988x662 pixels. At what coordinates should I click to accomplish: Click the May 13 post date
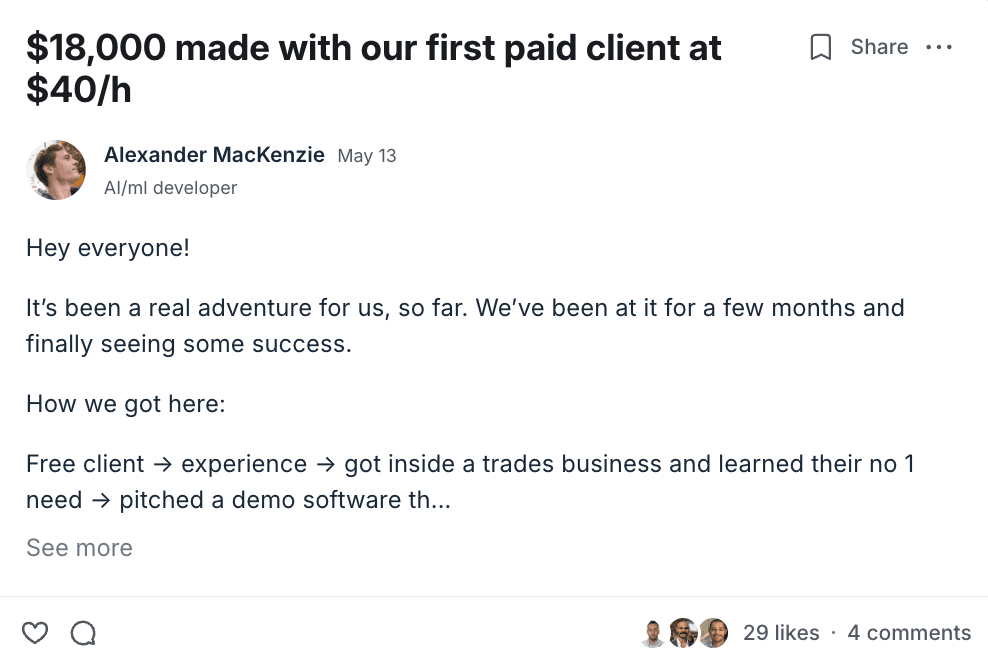[367, 156]
